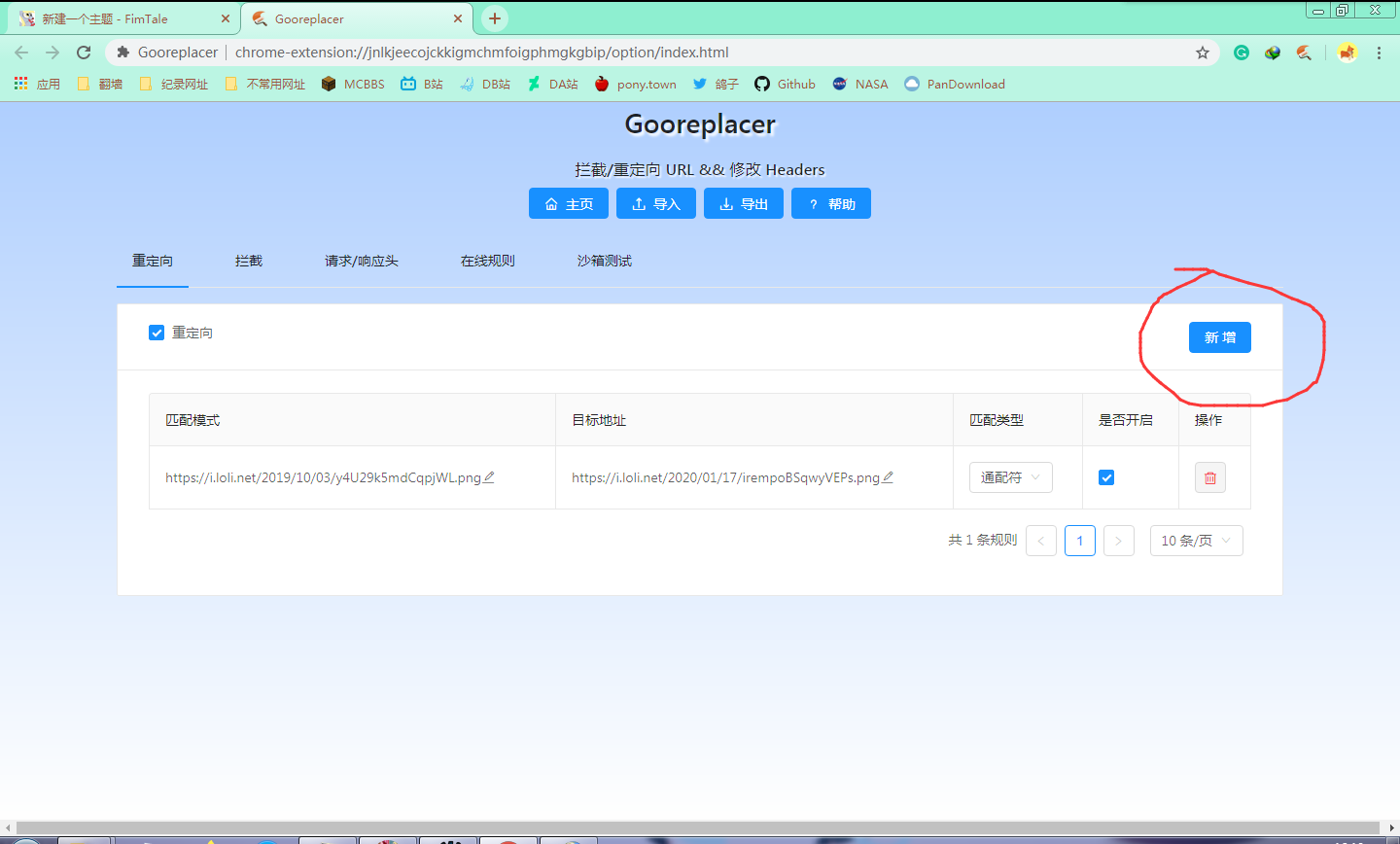Image resolution: width=1400 pixels, height=844 pixels.
Task: Click the red trash delete rule icon
Action: (x=1209, y=477)
